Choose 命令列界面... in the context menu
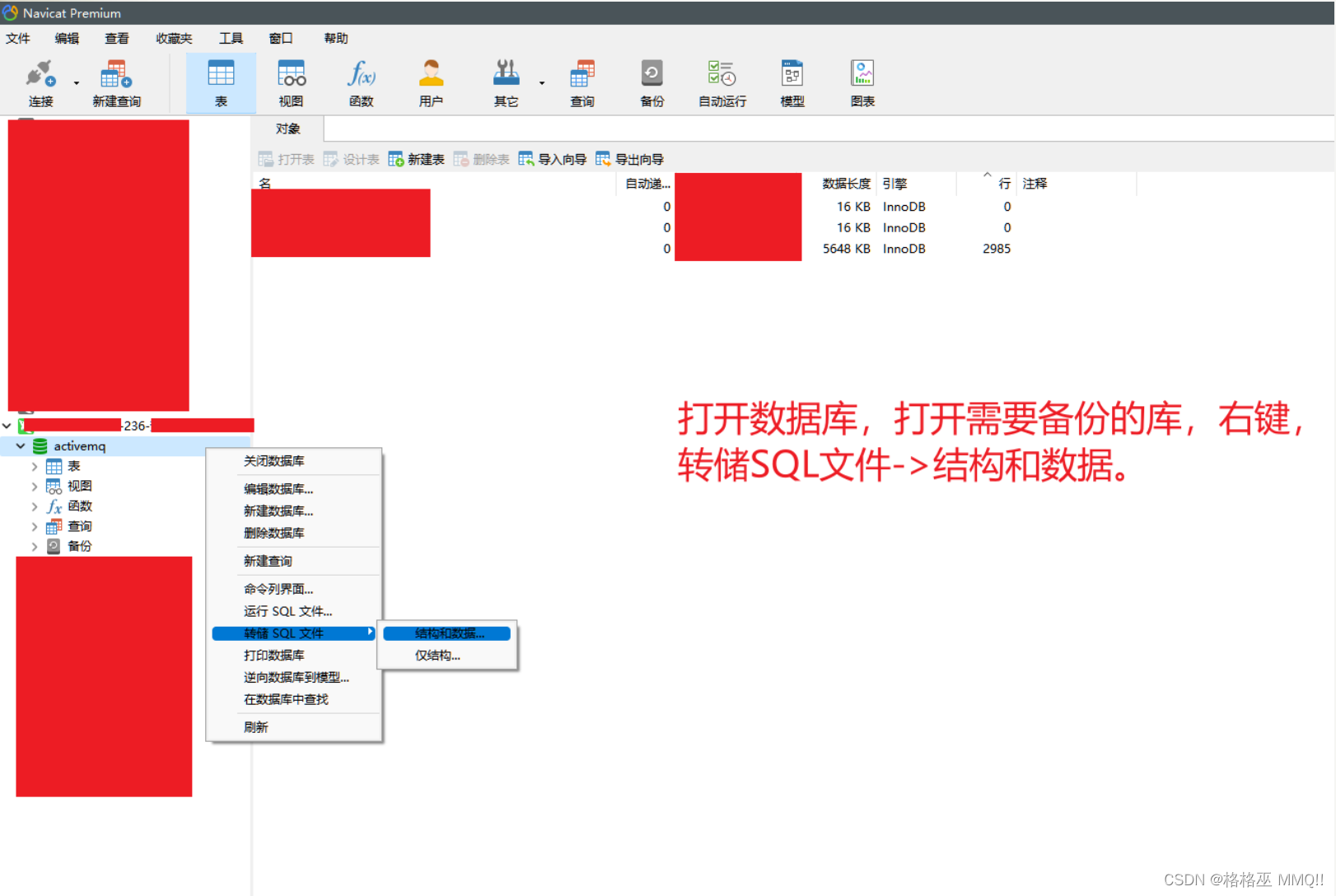Screen dimensions: 1336x896 pos(294,590)
